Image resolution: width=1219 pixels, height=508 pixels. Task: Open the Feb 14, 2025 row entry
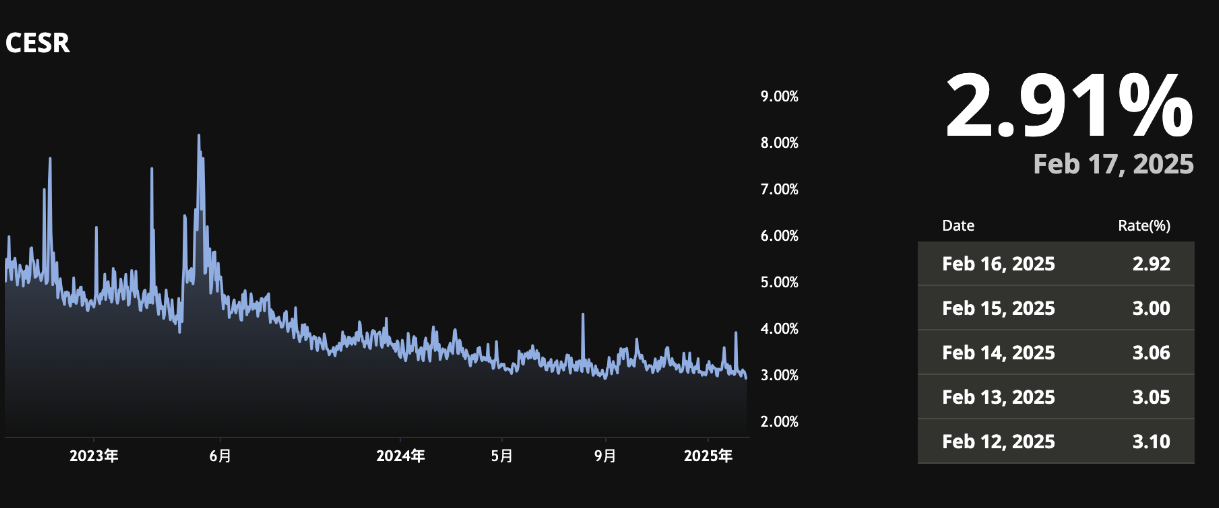pos(1055,352)
